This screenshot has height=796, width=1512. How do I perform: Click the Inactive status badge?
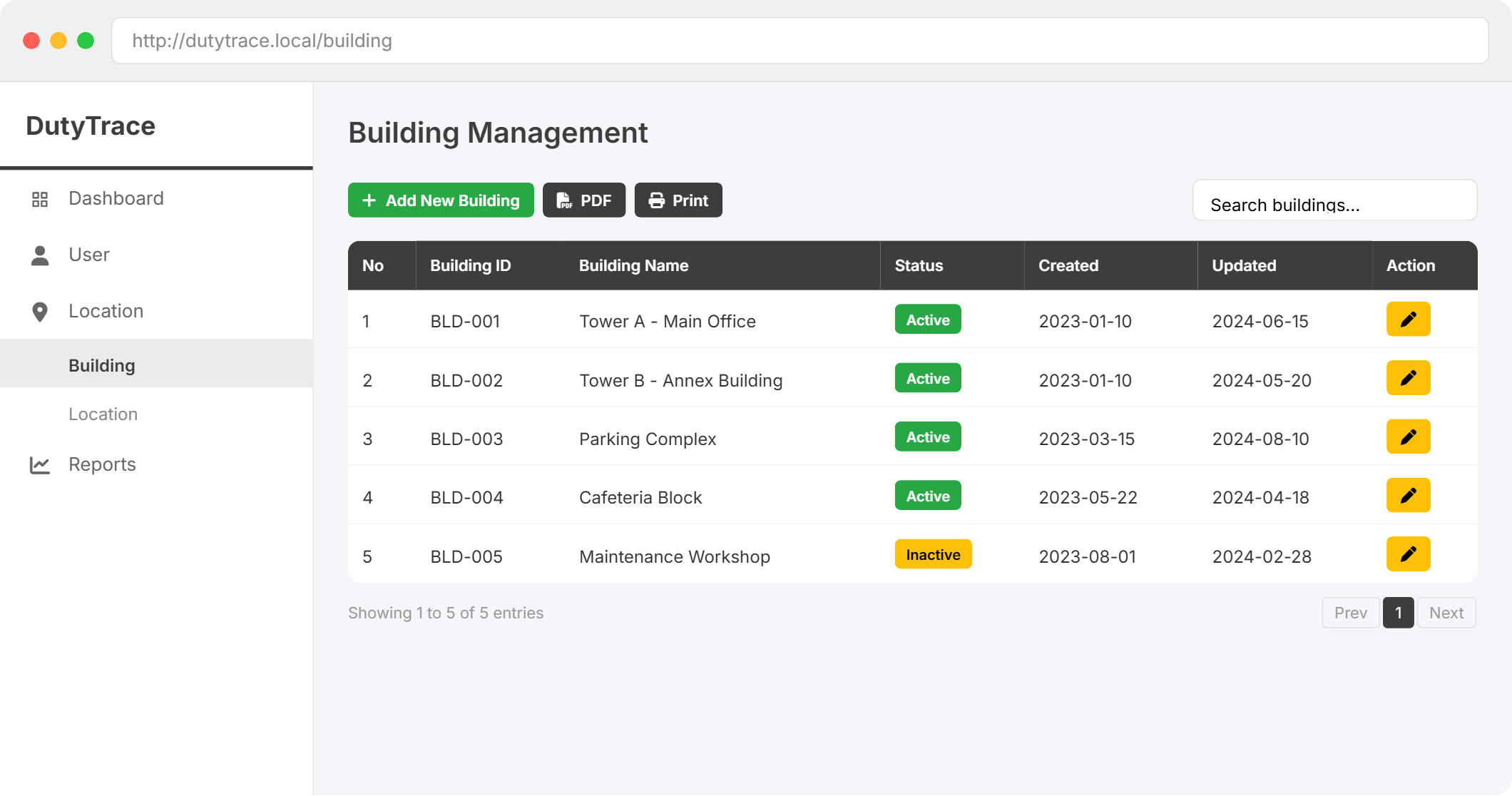(933, 555)
